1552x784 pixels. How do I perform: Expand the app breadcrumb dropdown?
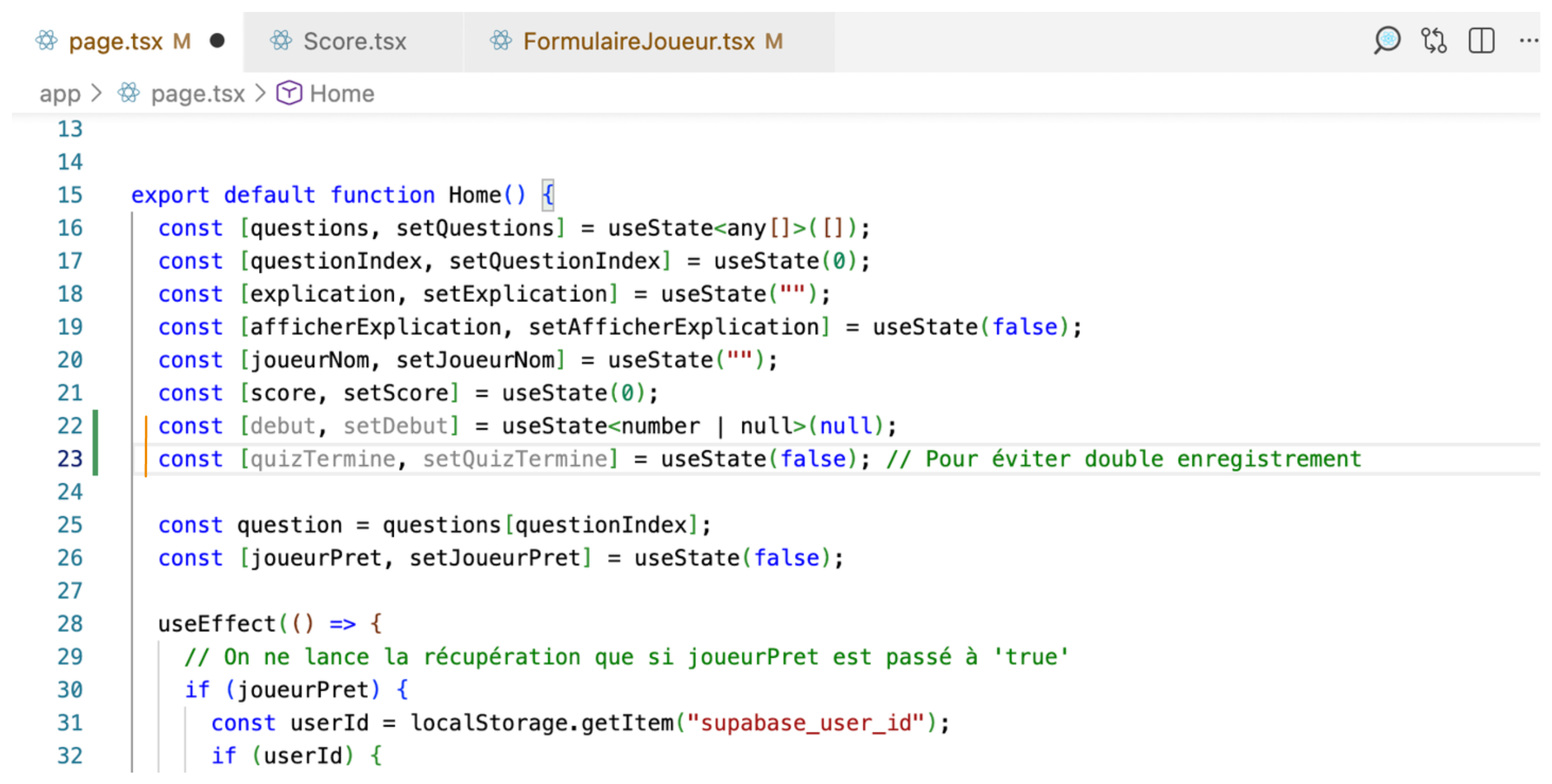tap(60, 93)
